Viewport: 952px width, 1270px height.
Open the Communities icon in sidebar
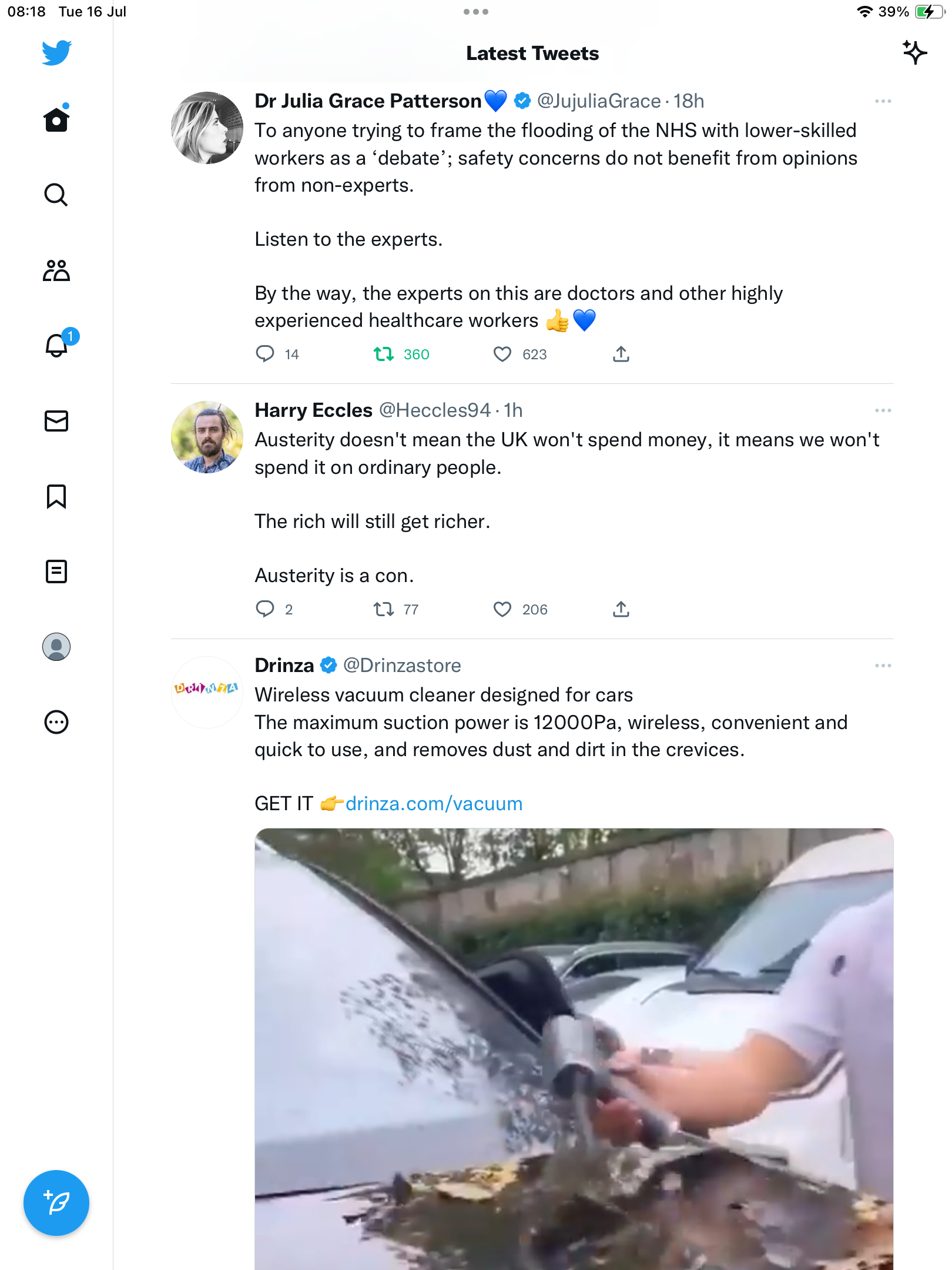pyautogui.click(x=56, y=270)
